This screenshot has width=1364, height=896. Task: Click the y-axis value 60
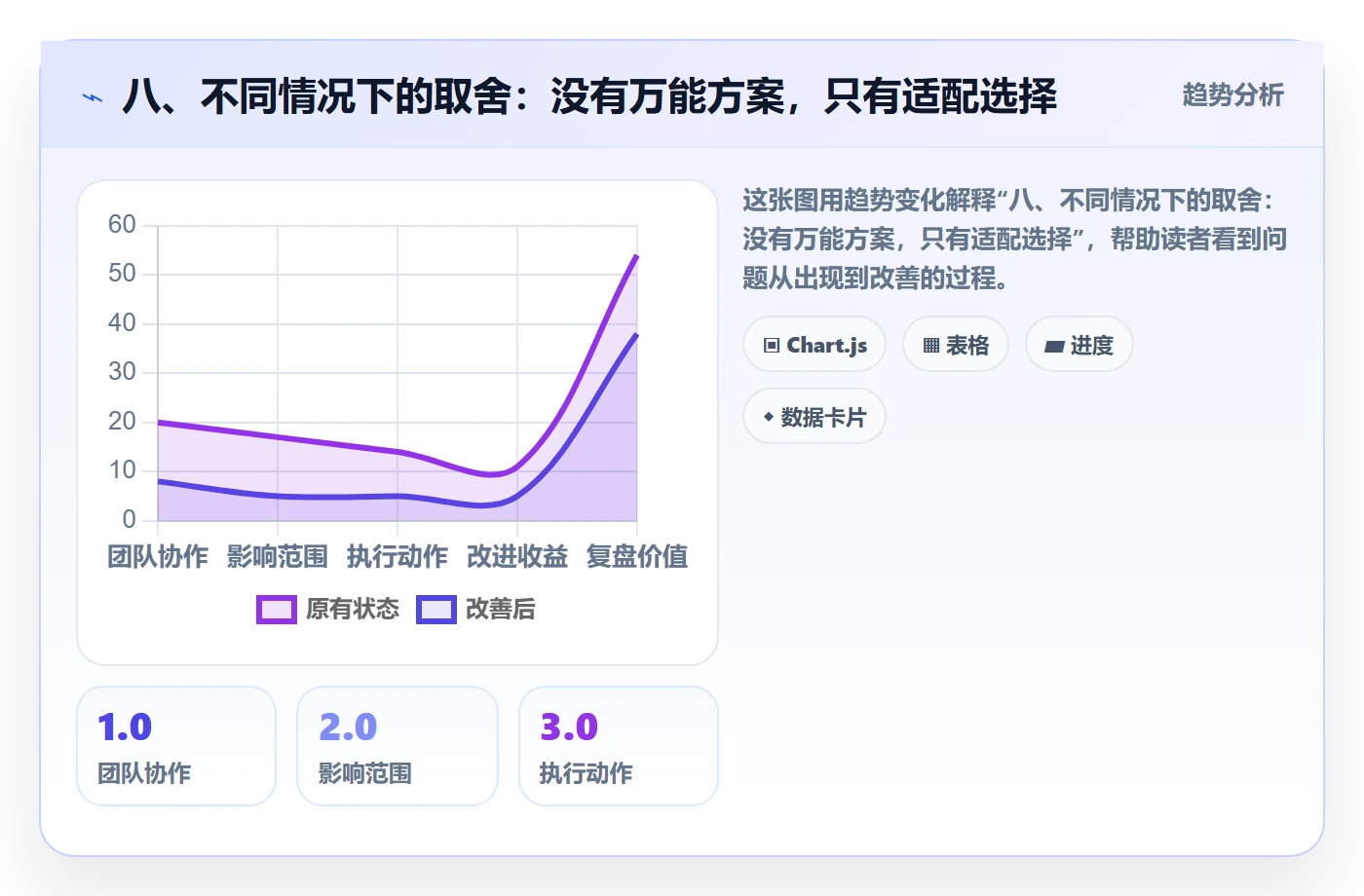pyautogui.click(x=122, y=224)
